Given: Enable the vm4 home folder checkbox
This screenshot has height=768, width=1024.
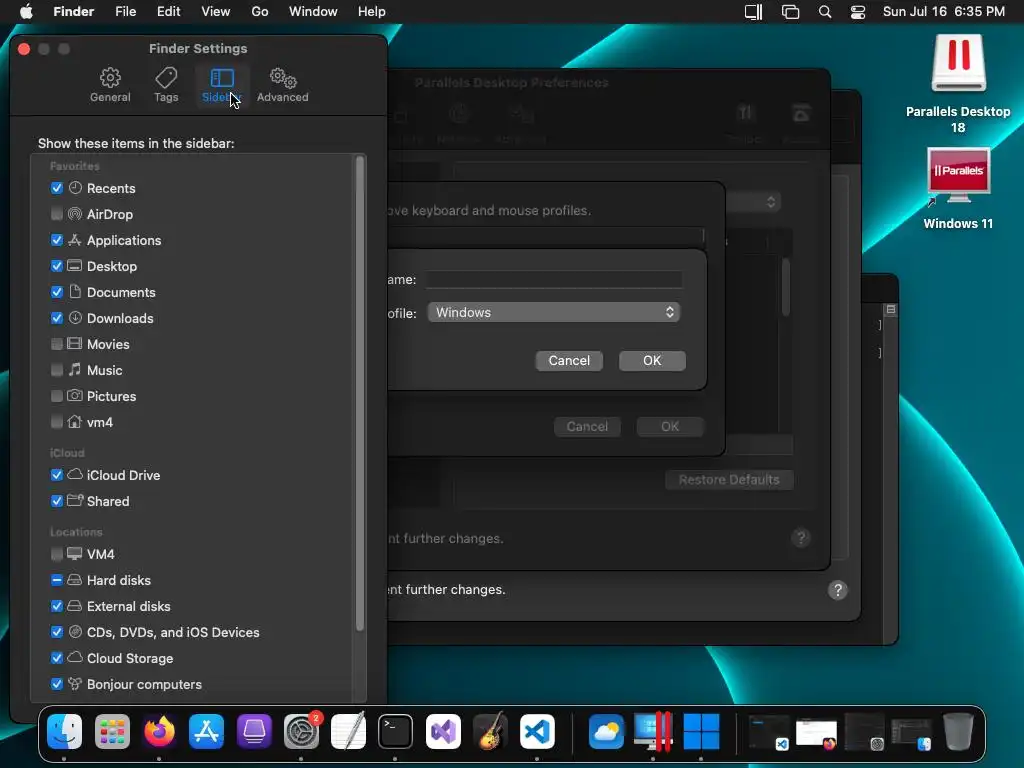Looking at the screenshot, I should tap(57, 423).
